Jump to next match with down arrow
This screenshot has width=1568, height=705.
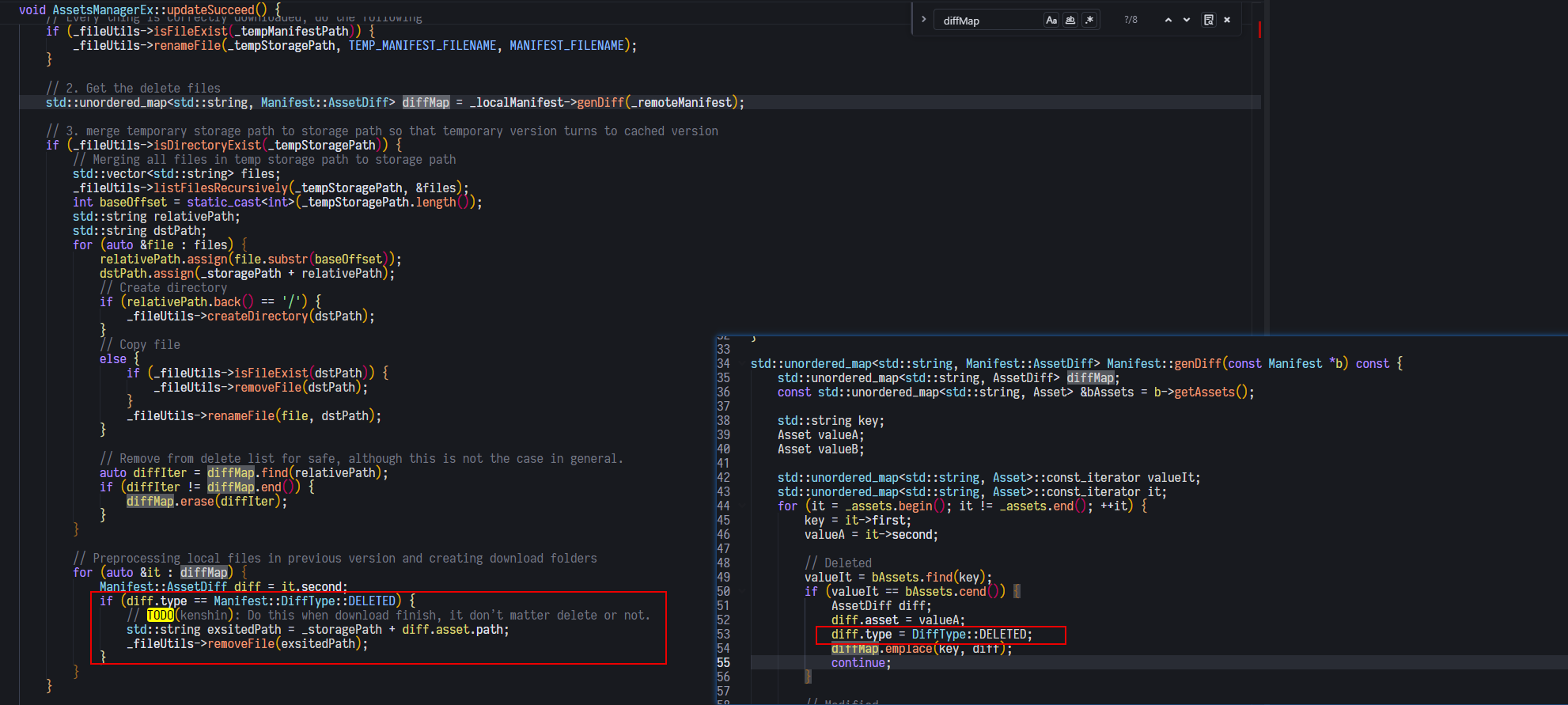[x=1187, y=20]
